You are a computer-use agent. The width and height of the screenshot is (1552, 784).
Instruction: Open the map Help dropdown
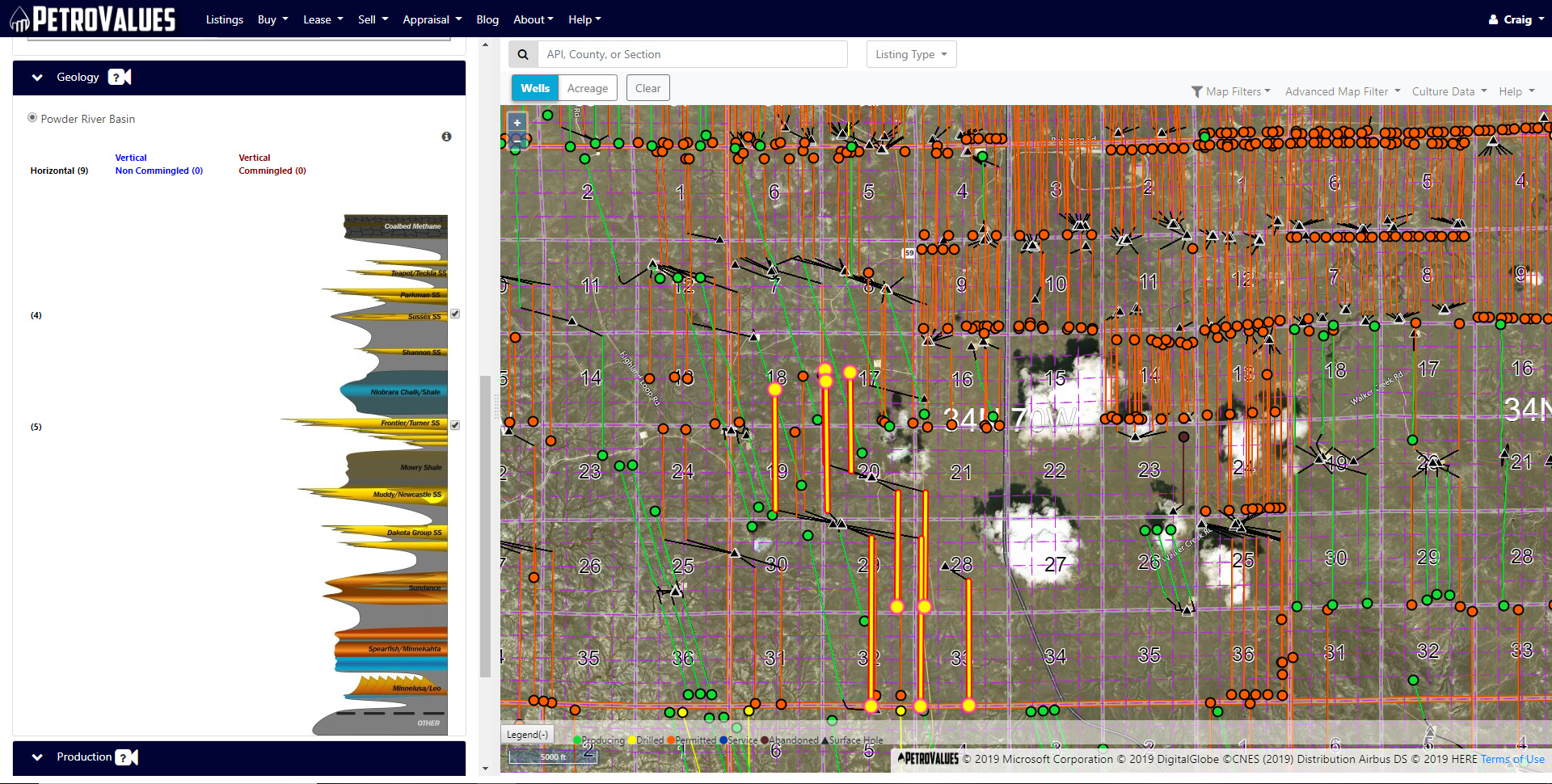(1516, 91)
